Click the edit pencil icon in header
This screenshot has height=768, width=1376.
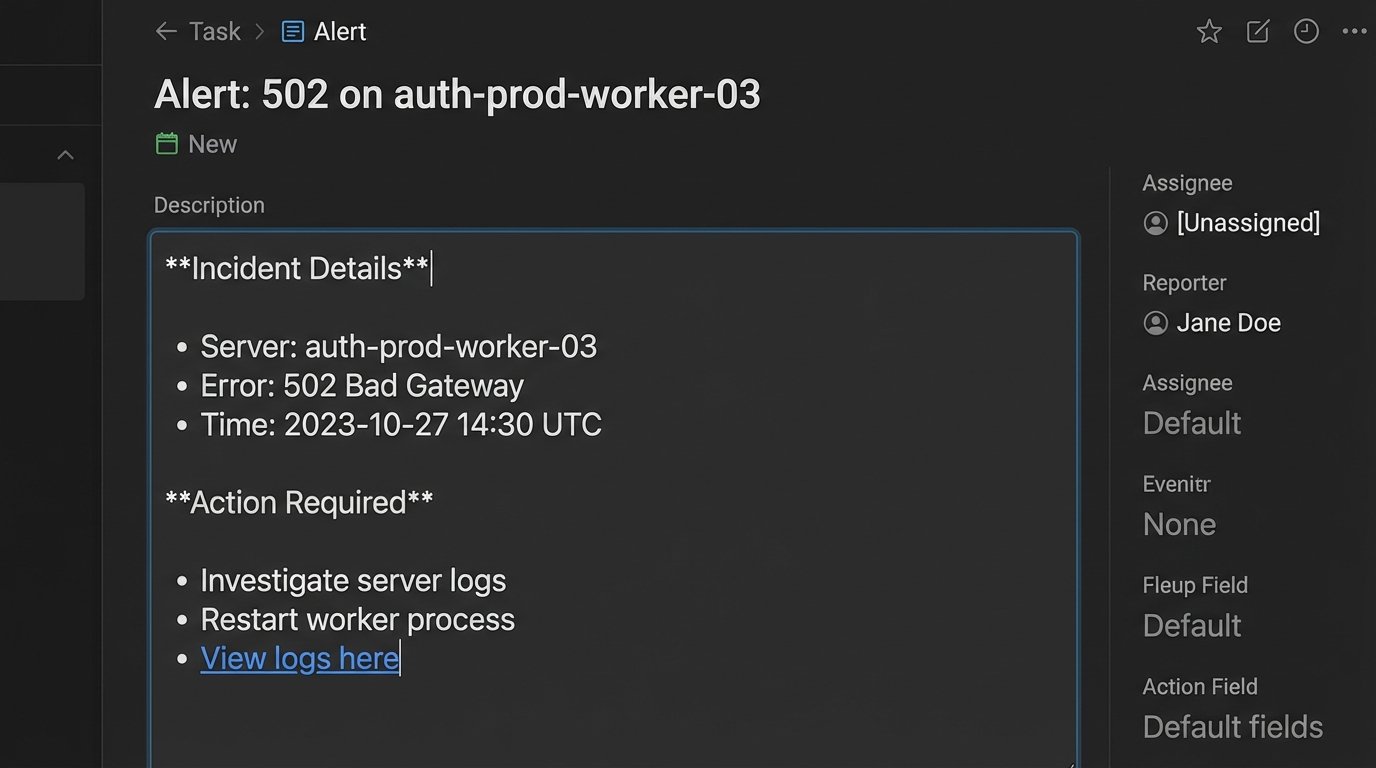1258,32
